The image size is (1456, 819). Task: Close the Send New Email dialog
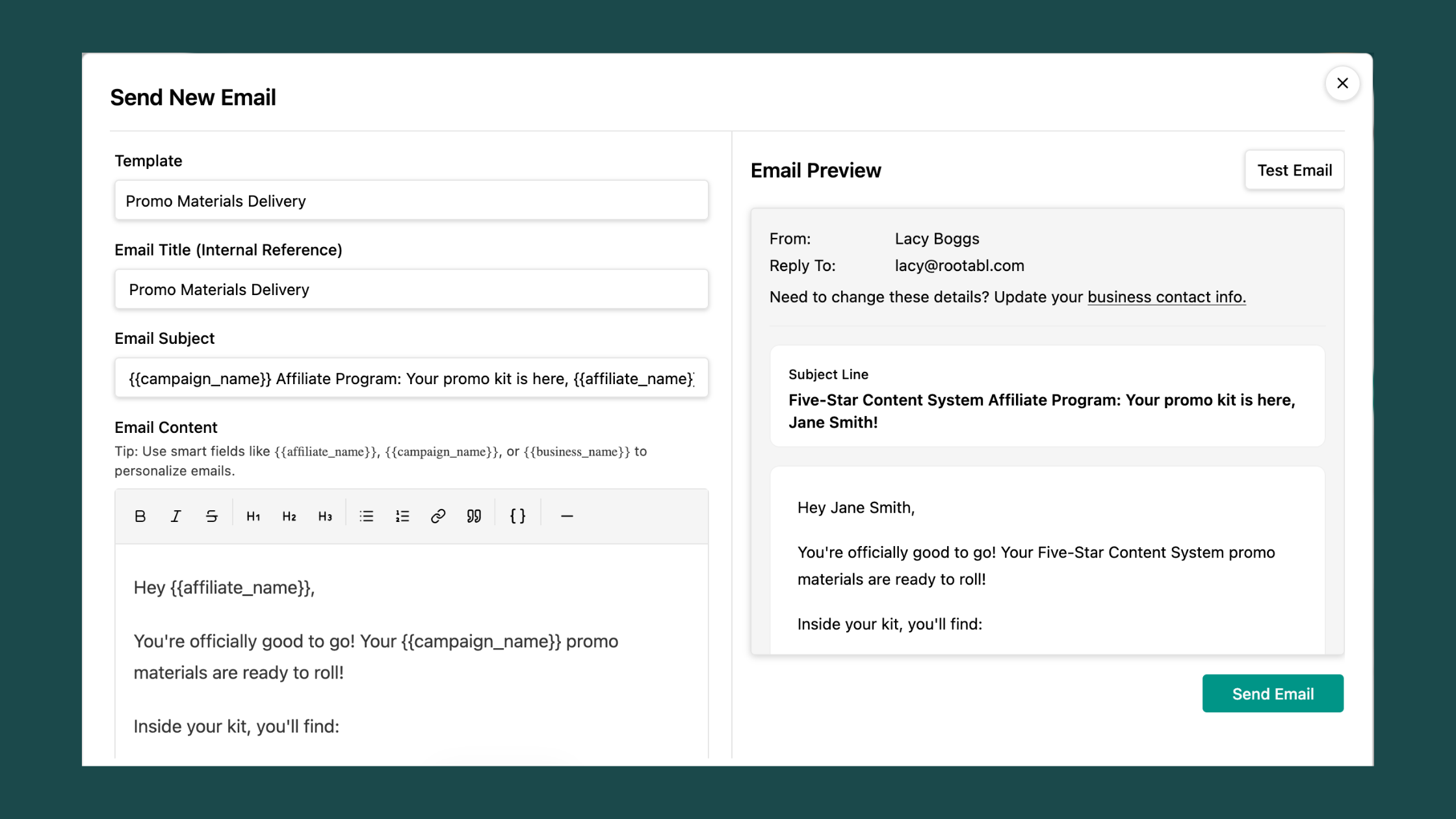point(1342,83)
